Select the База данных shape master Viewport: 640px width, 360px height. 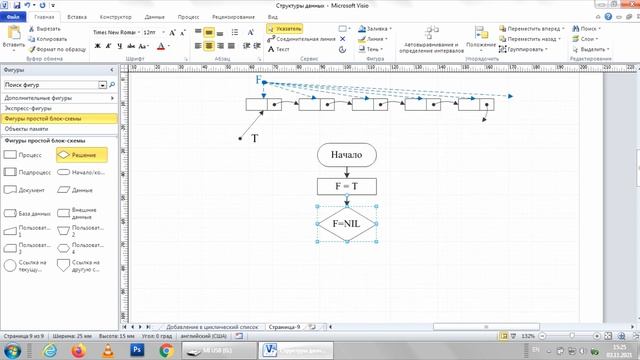coord(27,213)
